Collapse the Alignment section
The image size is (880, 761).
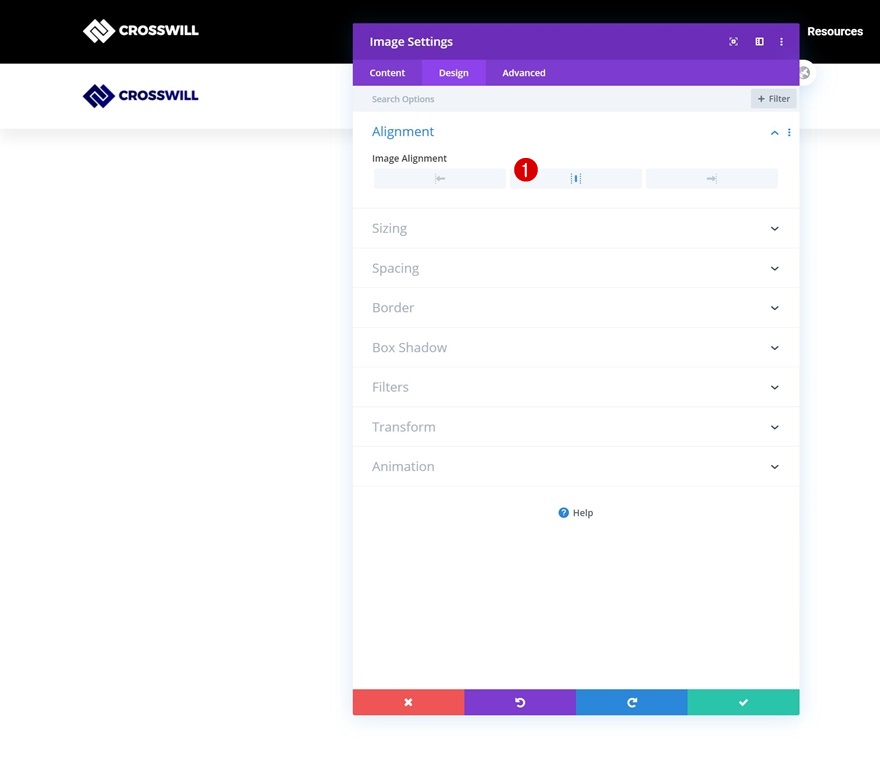click(774, 132)
